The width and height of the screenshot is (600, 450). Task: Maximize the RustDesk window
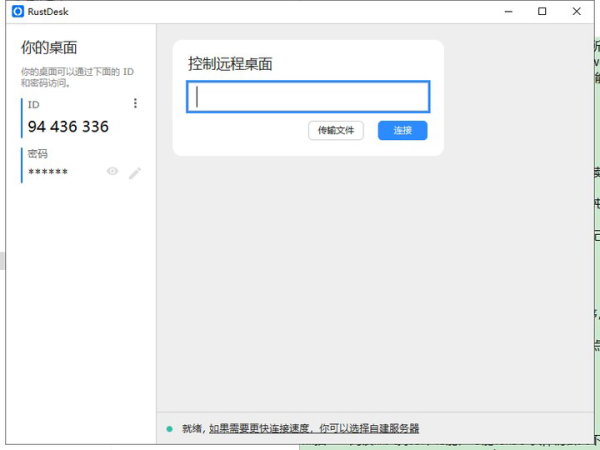click(542, 11)
